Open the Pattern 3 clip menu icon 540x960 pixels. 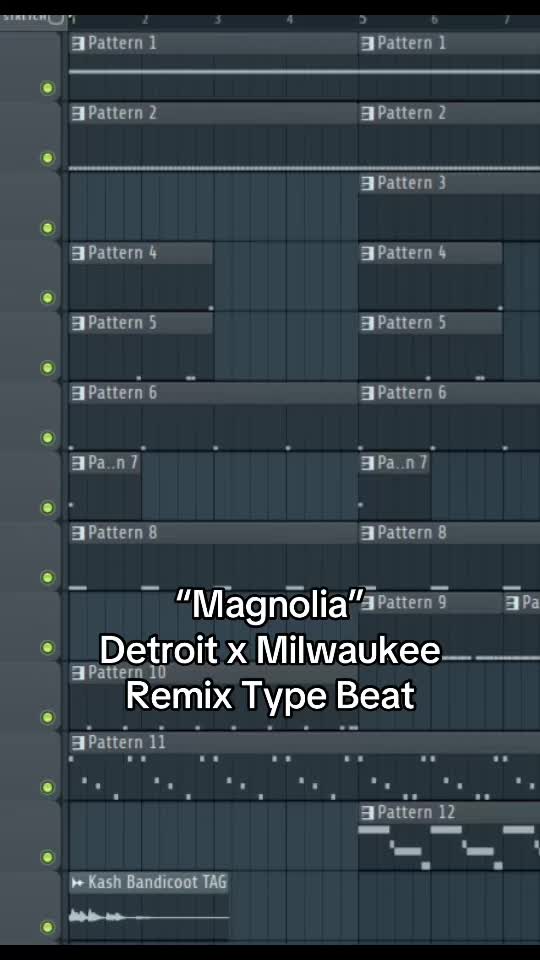(x=367, y=183)
